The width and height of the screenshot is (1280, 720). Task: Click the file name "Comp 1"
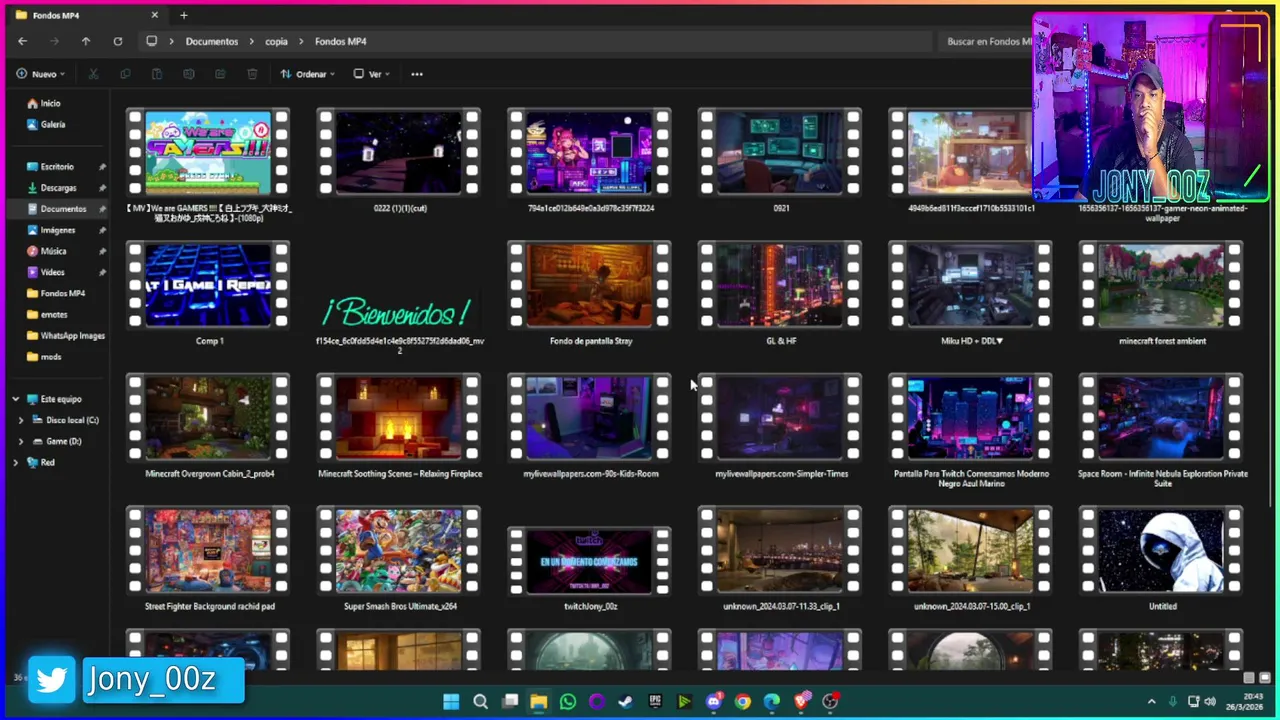pyautogui.click(x=210, y=341)
